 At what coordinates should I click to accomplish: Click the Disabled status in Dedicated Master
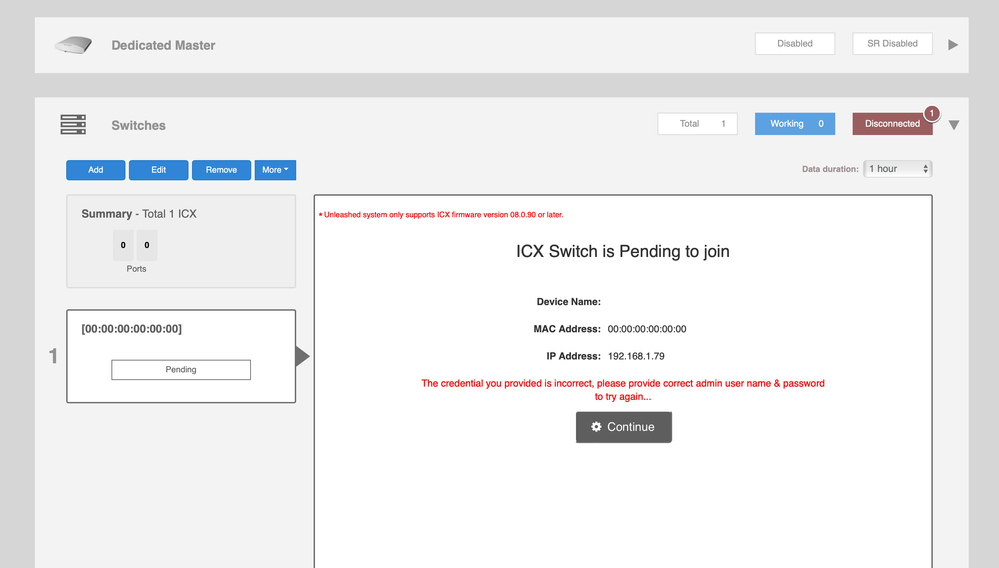[795, 44]
